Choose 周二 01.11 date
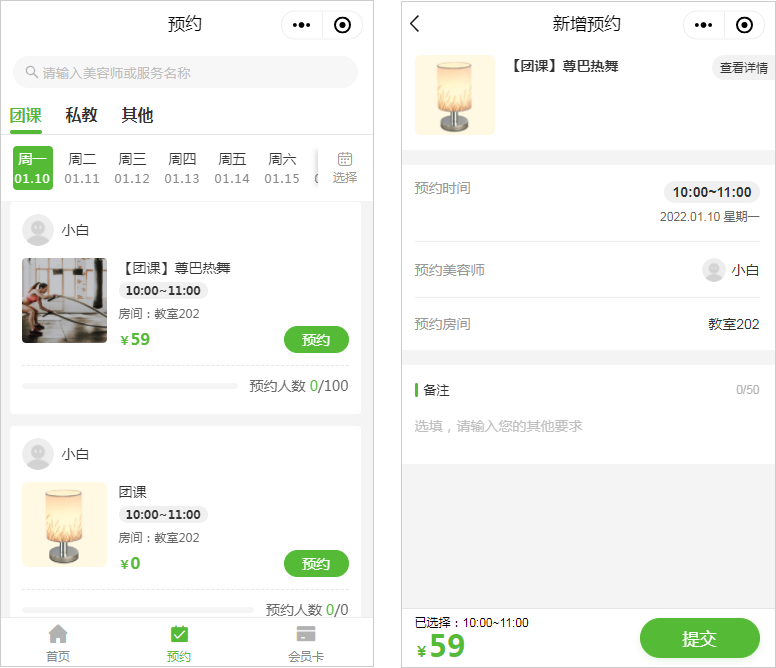The height and width of the screenshot is (668, 776). click(82, 168)
